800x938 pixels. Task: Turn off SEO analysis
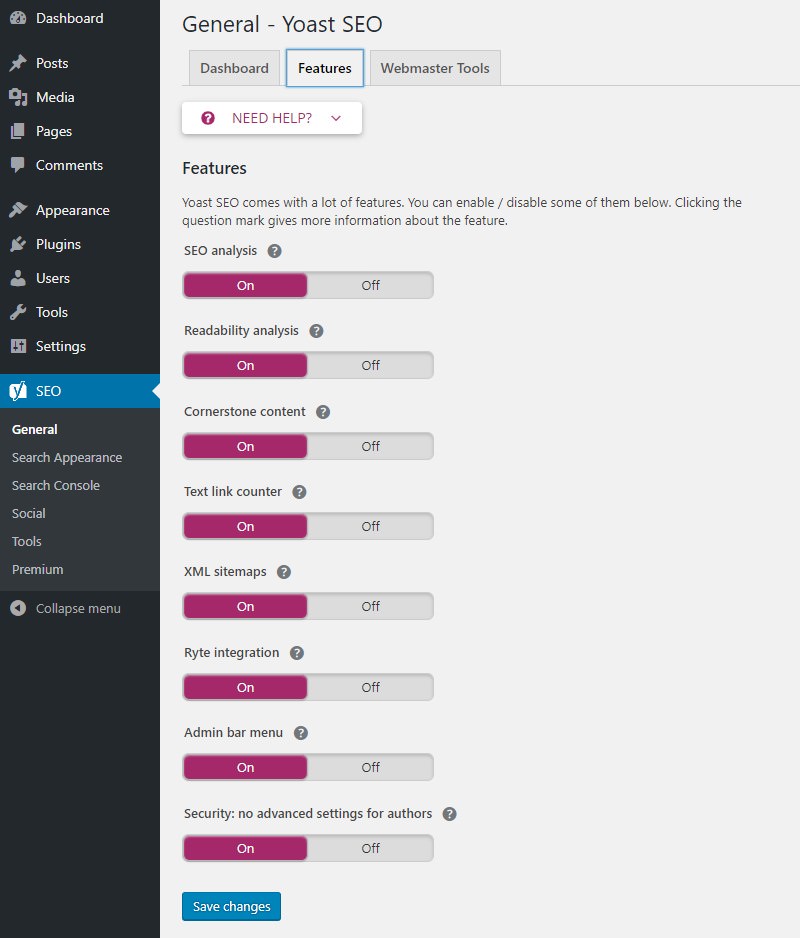click(370, 285)
